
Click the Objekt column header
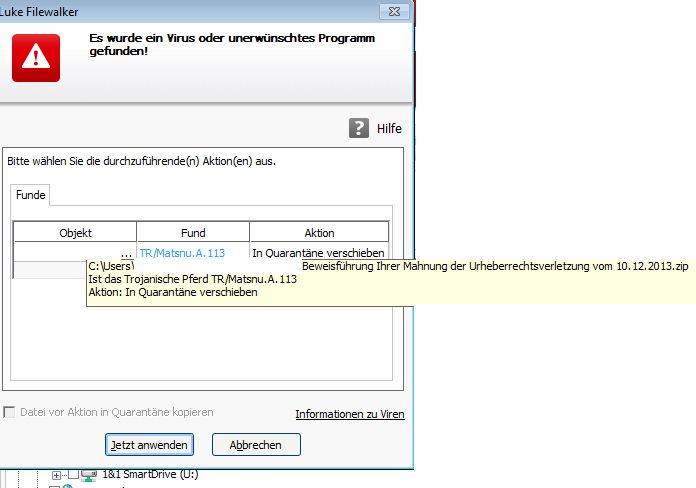pyautogui.click(x=75, y=233)
